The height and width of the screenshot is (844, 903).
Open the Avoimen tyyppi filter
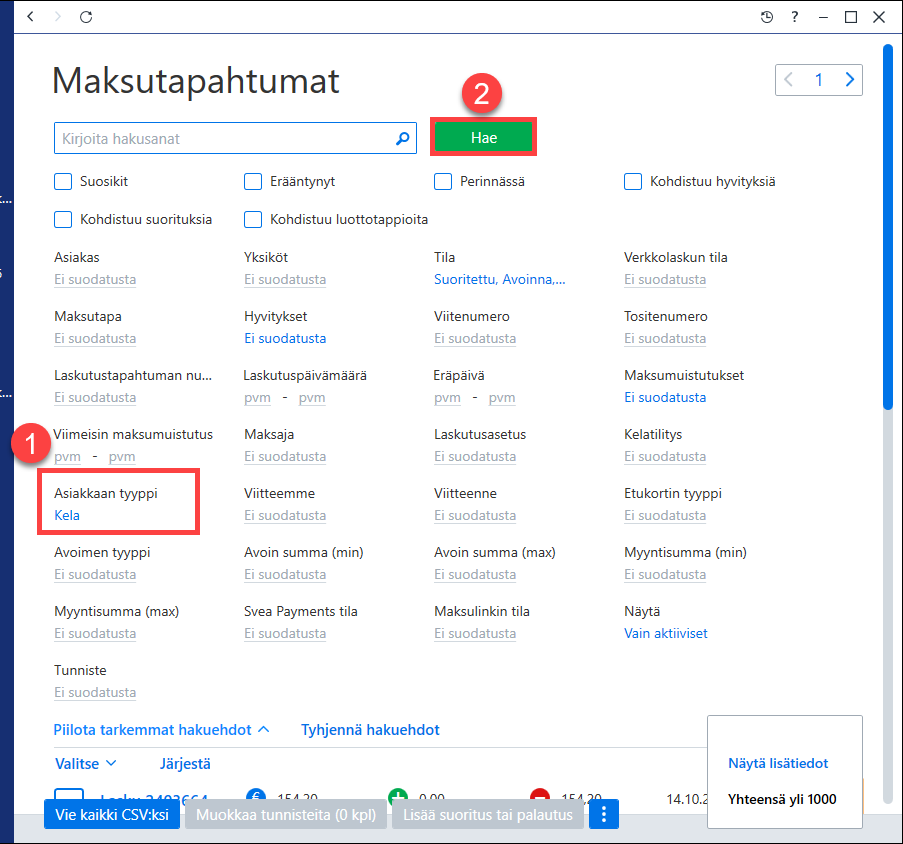tap(95, 574)
